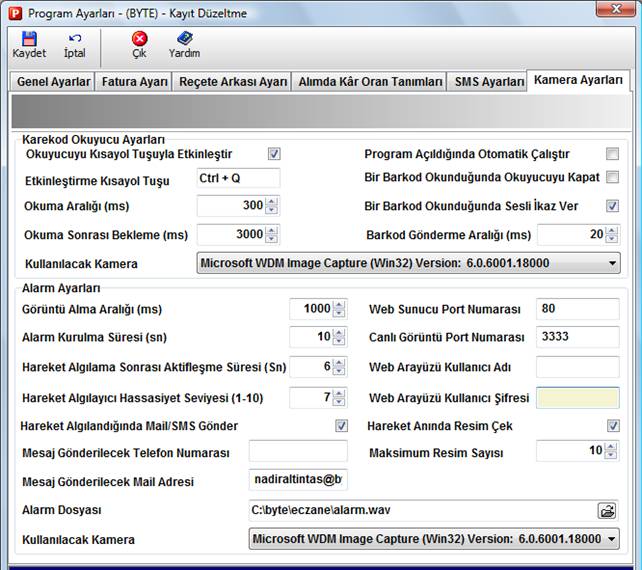Image resolution: width=642 pixels, height=570 pixels.
Task: Click the Alarm Dosyası path field
Action: (x=423, y=511)
